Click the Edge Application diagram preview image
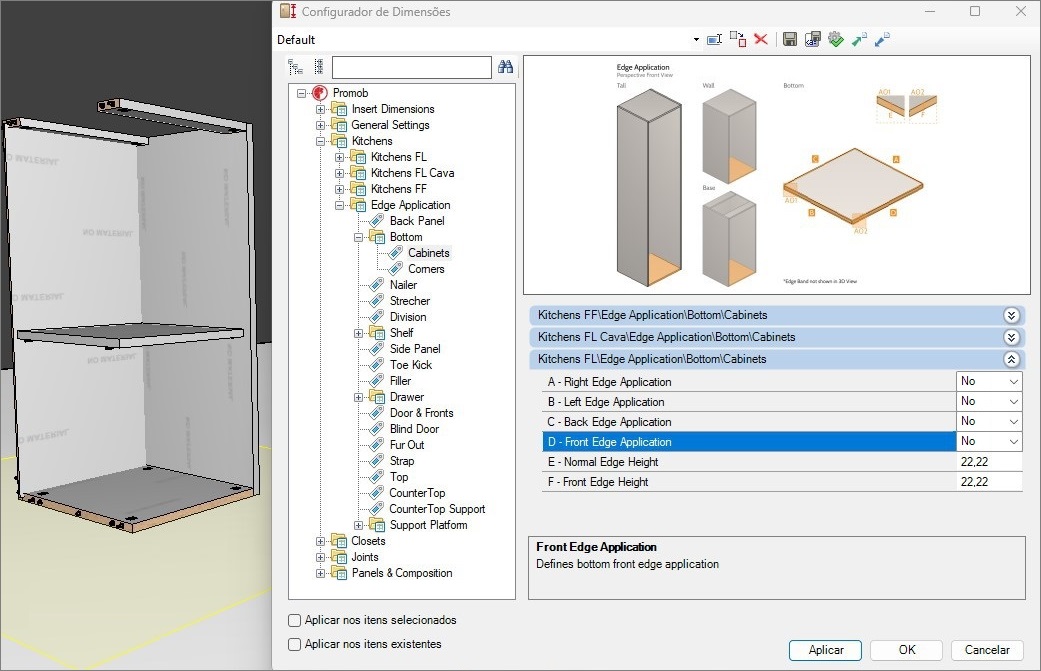 coord(777,175)
